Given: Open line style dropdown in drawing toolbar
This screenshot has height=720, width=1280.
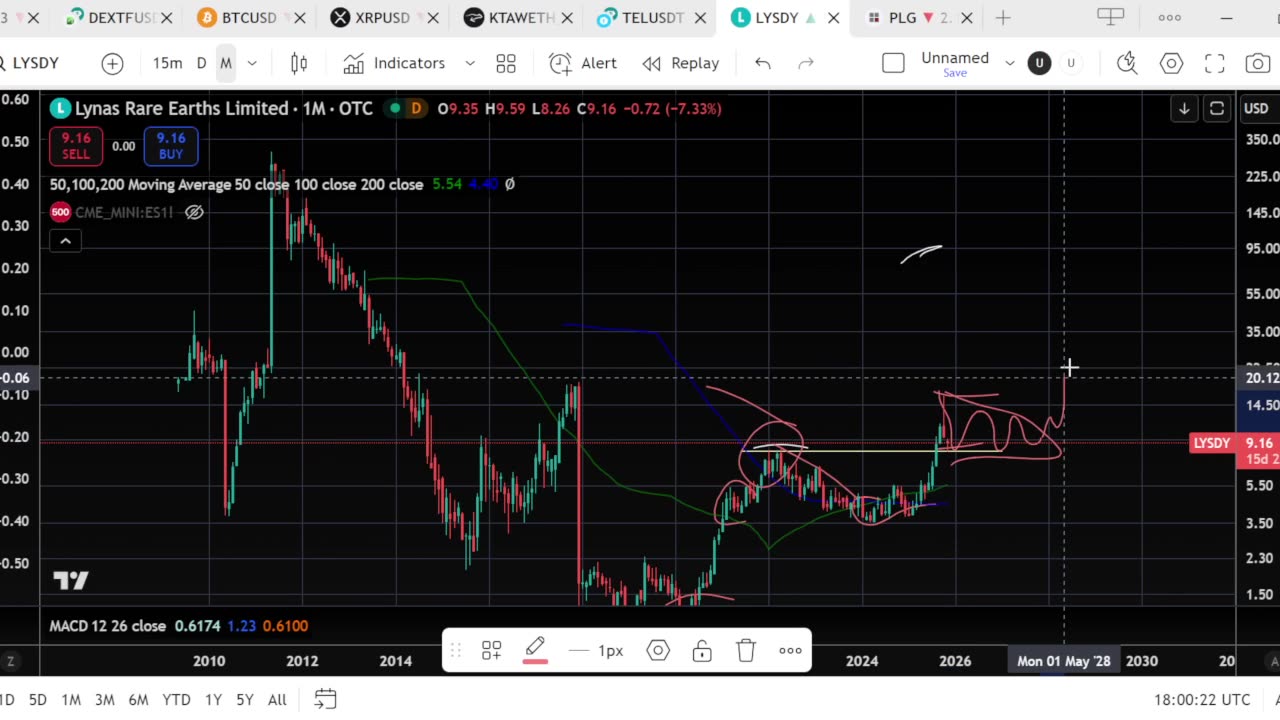Looking at the screenshot, I should click(x=596, y=651).
